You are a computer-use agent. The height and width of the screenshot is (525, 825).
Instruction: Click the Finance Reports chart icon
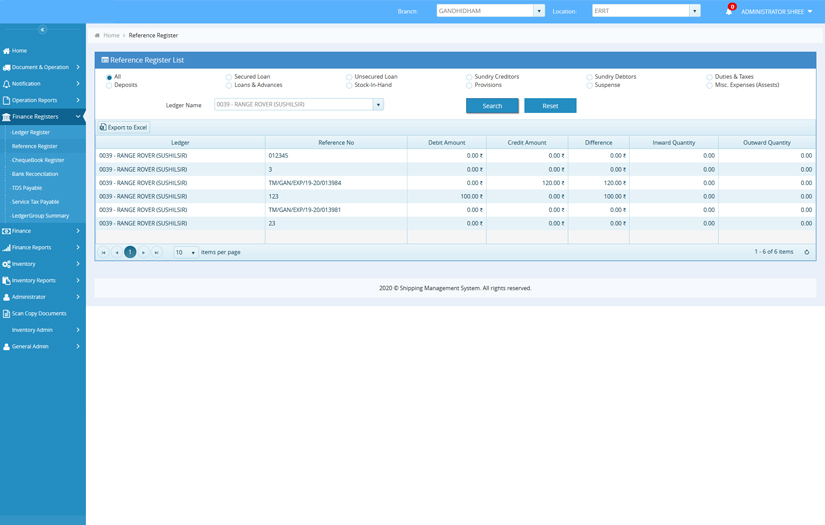coord(6,247)
